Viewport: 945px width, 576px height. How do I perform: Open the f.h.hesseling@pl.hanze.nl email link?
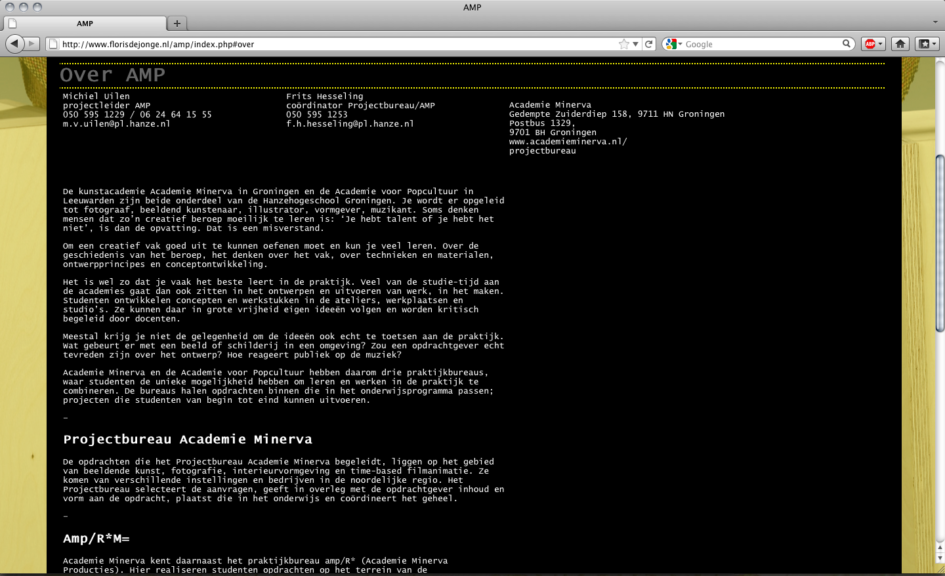tap(350, 124)
